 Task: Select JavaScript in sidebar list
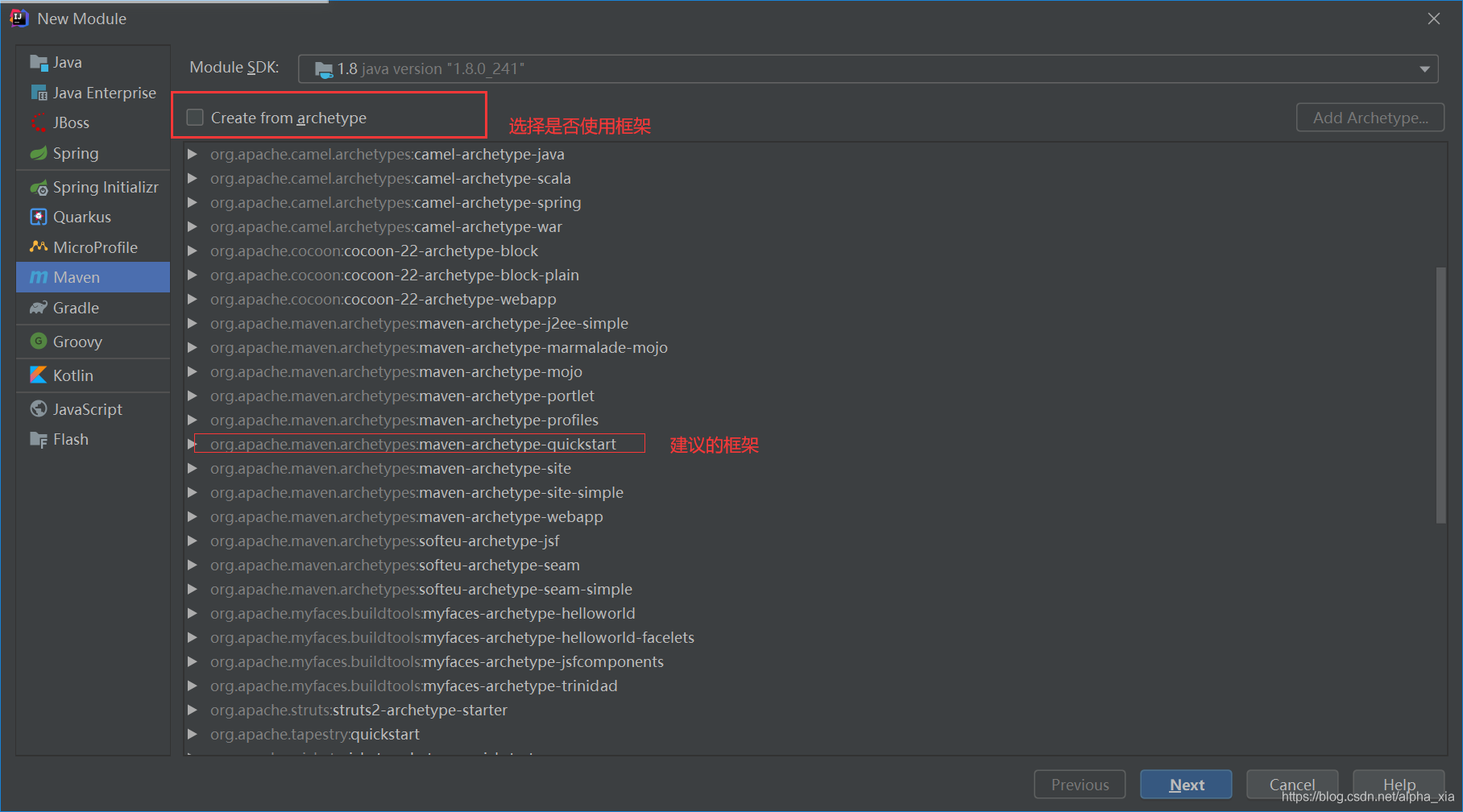pyautogui.click(x=93, y=409)
